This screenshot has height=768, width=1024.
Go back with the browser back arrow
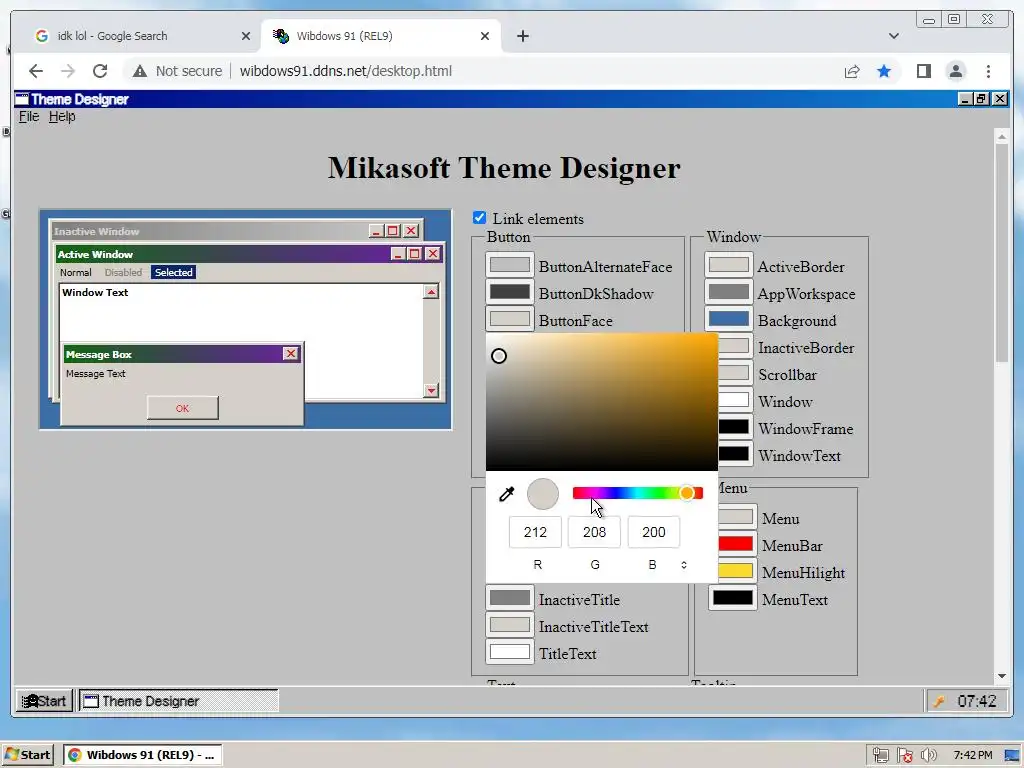click(36, 71)
